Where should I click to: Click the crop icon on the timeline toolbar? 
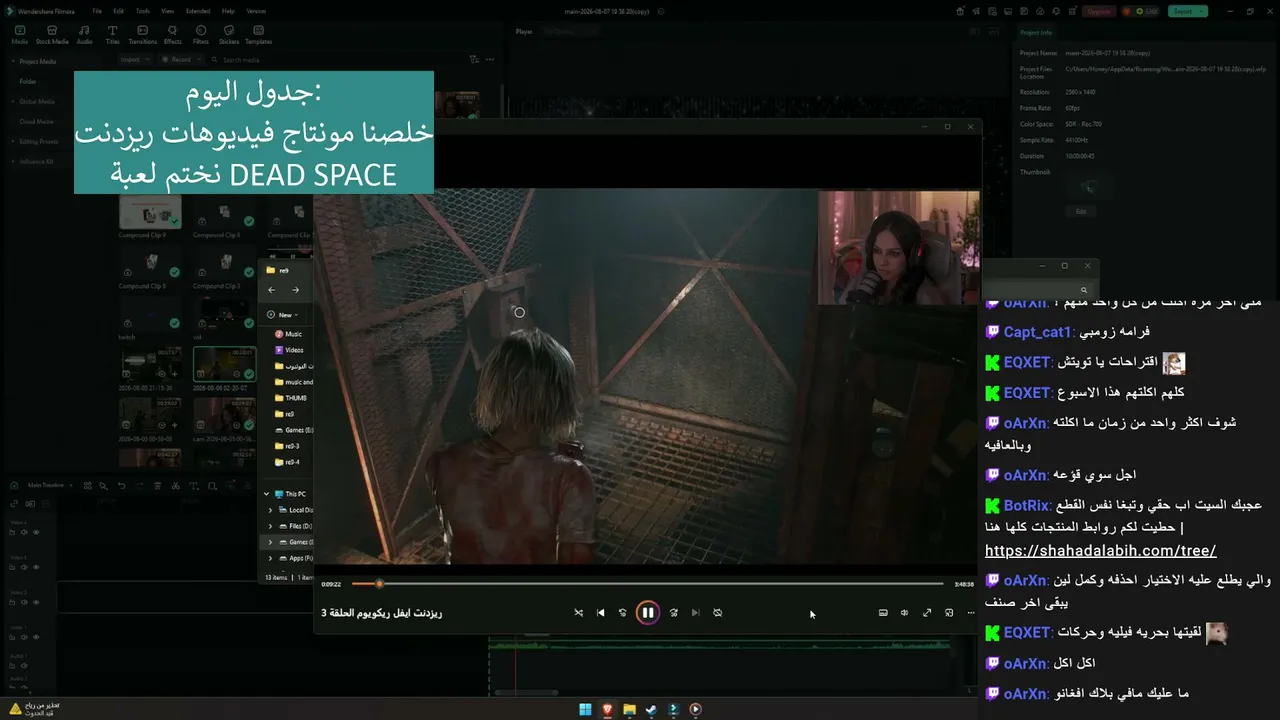(x=213, y=486)
